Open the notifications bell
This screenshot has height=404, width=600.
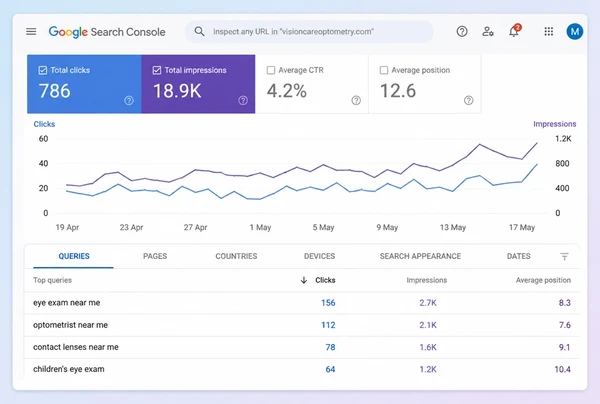coord(514,31)
